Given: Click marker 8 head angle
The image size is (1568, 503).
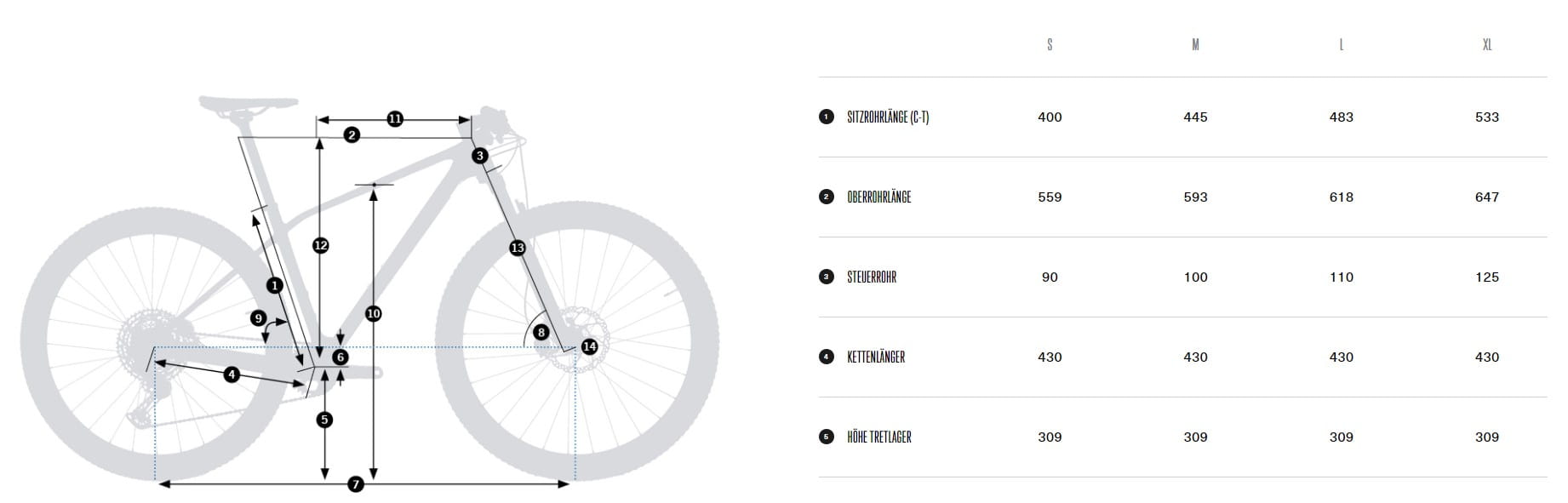Looking at the screenshot, I should [x=541, y=332].
